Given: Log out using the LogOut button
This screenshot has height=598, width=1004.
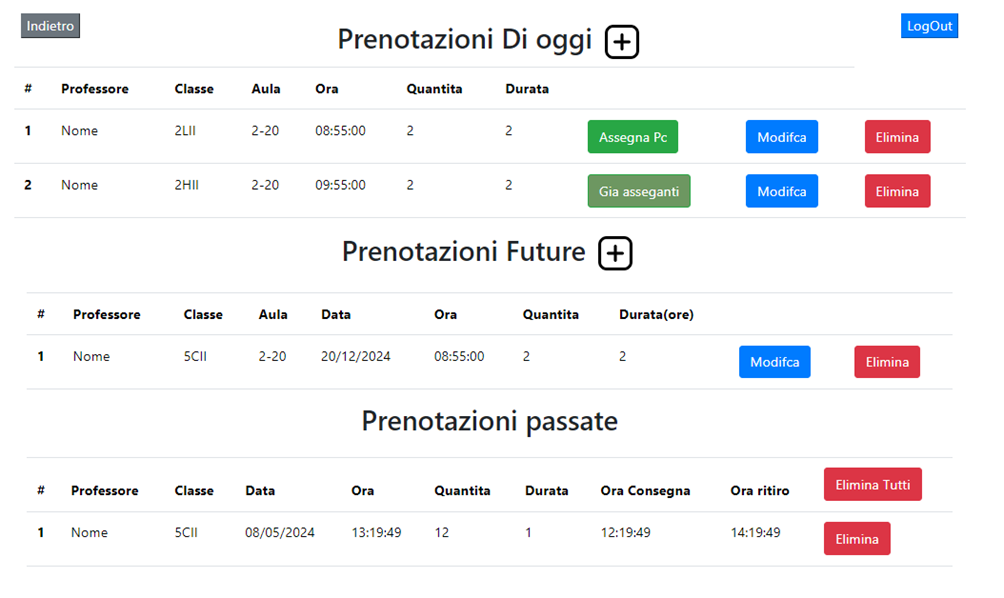Looking at the screenshot, I should pos(929,26).
